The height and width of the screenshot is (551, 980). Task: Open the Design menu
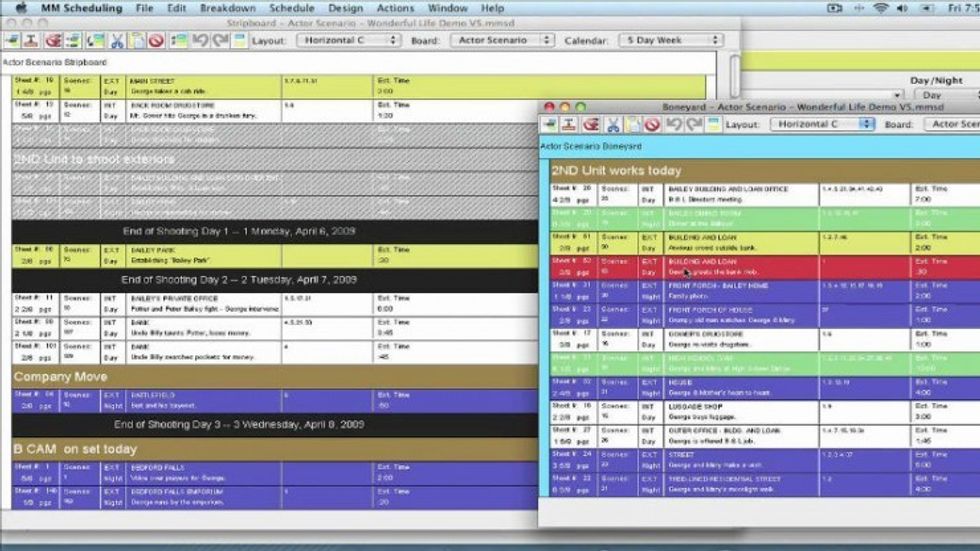click(x=345, y=8)
